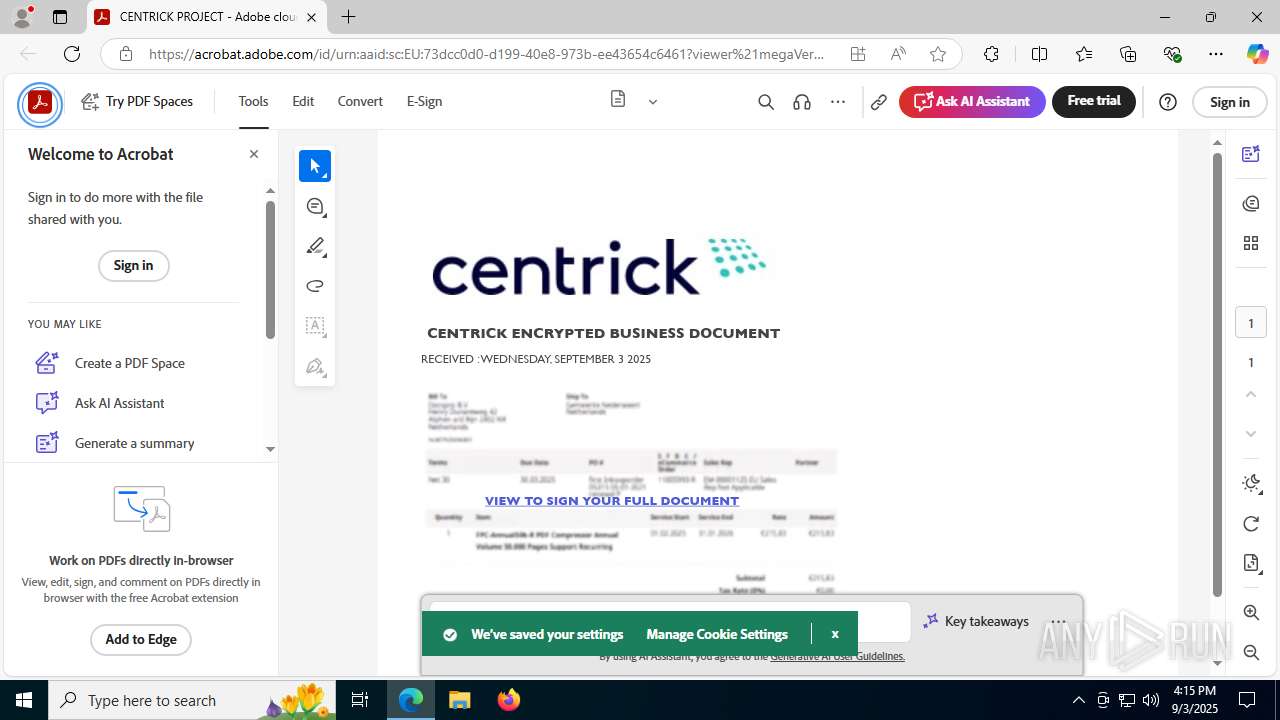Screen dimensions: 1280x720
Task: Open Edge settings and more menu
Action: click(1215, 54)
